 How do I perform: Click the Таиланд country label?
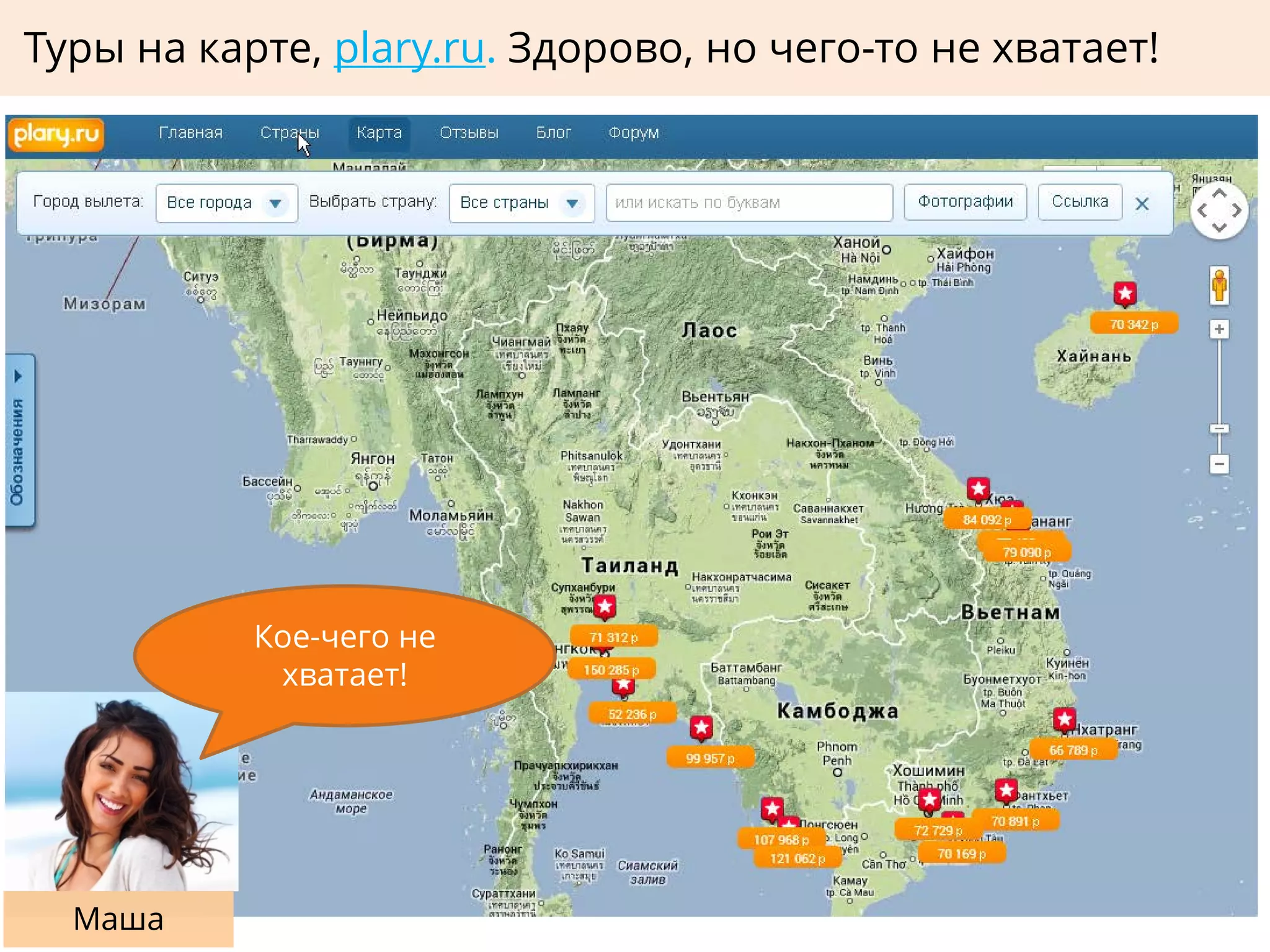tap(630, 565)
